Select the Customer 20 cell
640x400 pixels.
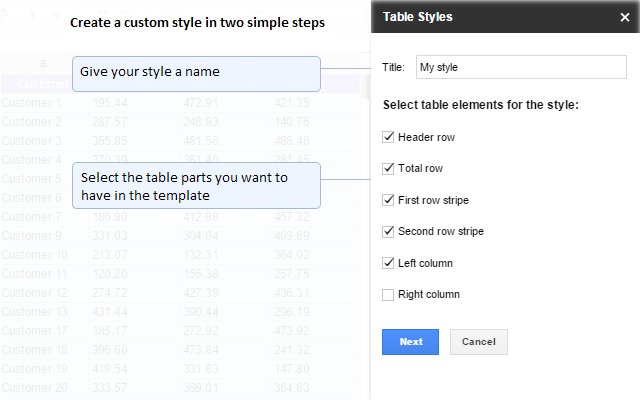35,388
